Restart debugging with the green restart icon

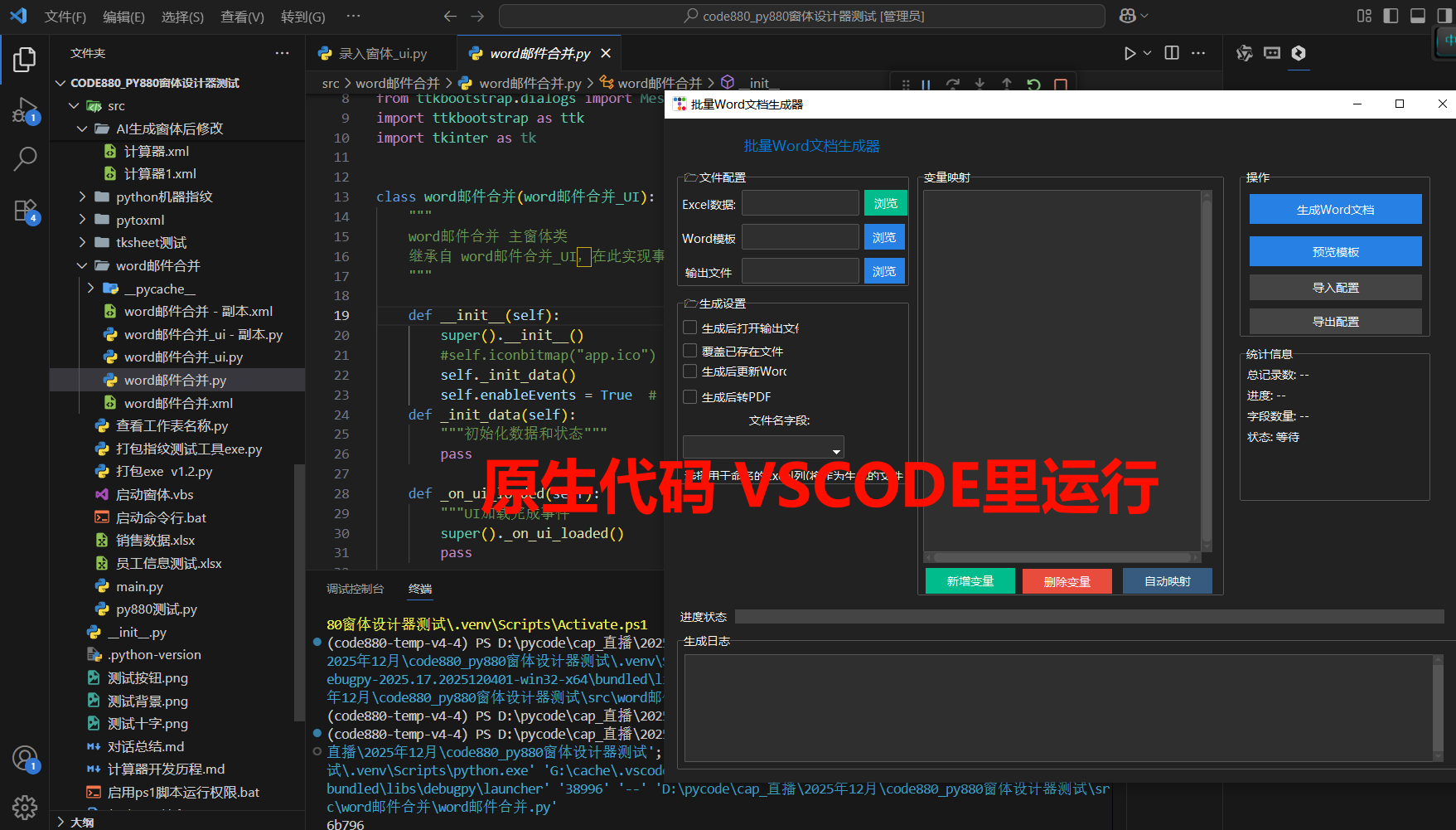click(x=1033, y=84)
